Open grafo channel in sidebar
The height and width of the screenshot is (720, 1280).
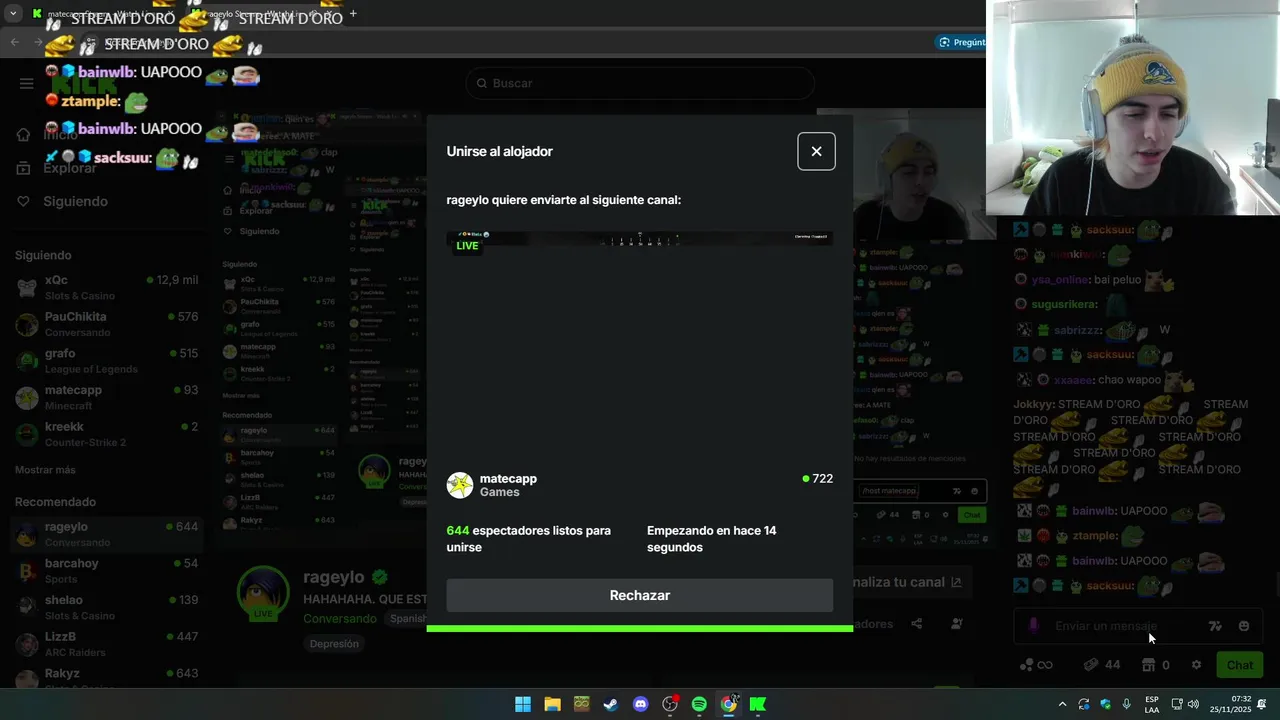coord(106,361)
